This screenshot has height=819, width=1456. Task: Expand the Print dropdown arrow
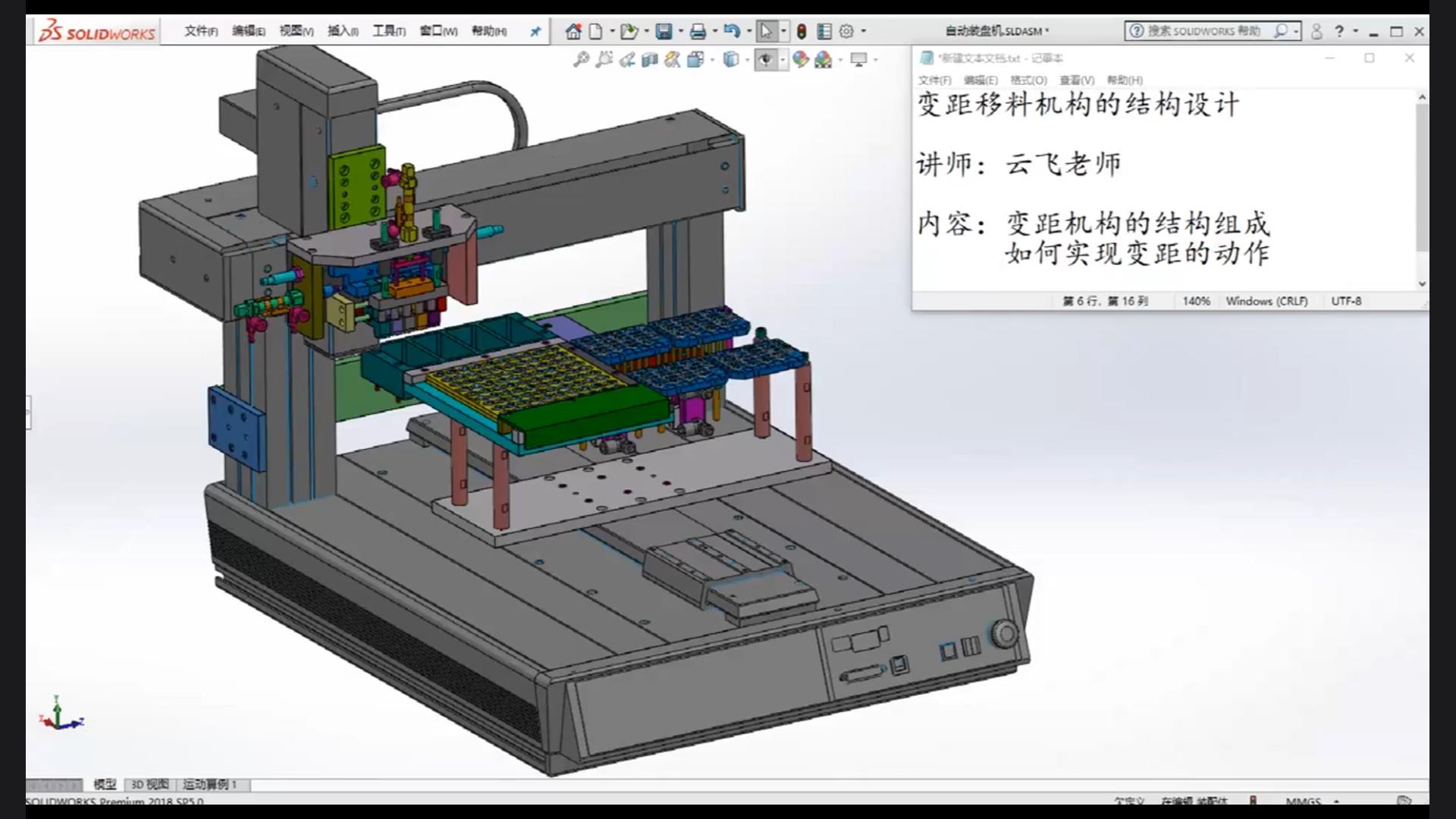(x=714, y=31)
